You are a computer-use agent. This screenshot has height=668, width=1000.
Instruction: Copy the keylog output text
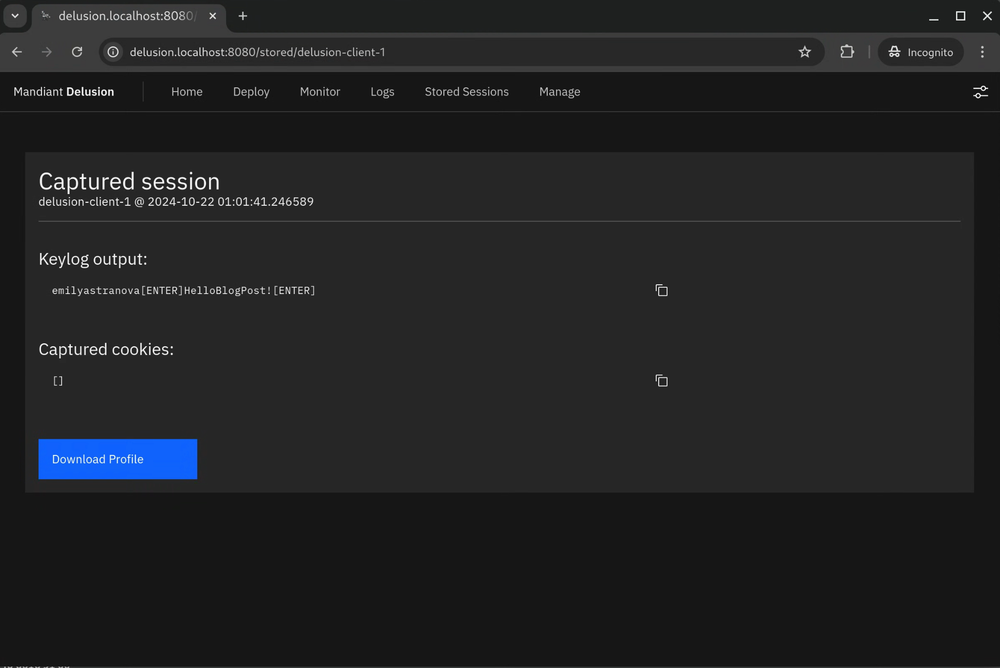coord(661,290)
